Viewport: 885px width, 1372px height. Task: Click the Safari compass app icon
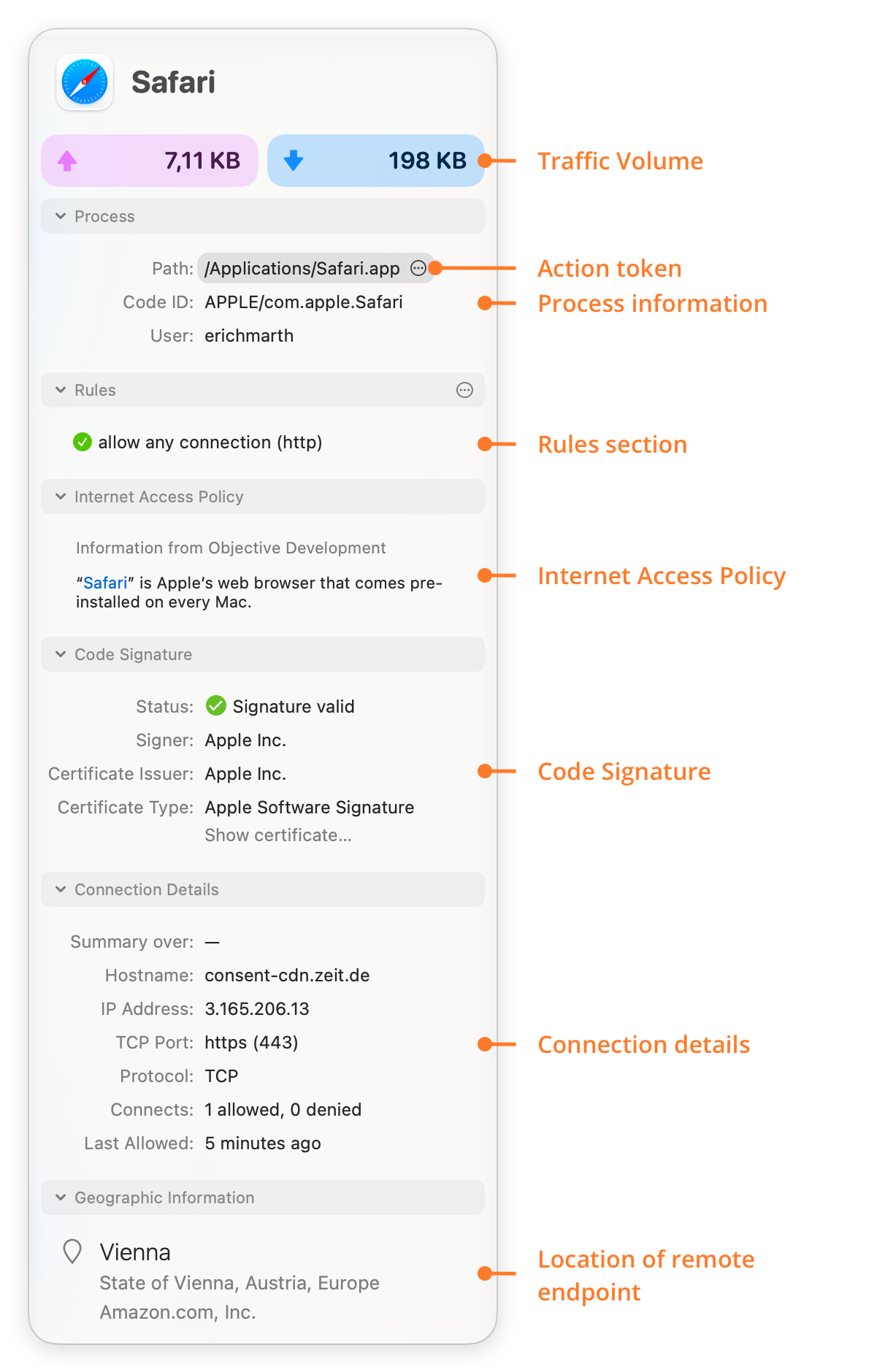(x=85, y=82)
